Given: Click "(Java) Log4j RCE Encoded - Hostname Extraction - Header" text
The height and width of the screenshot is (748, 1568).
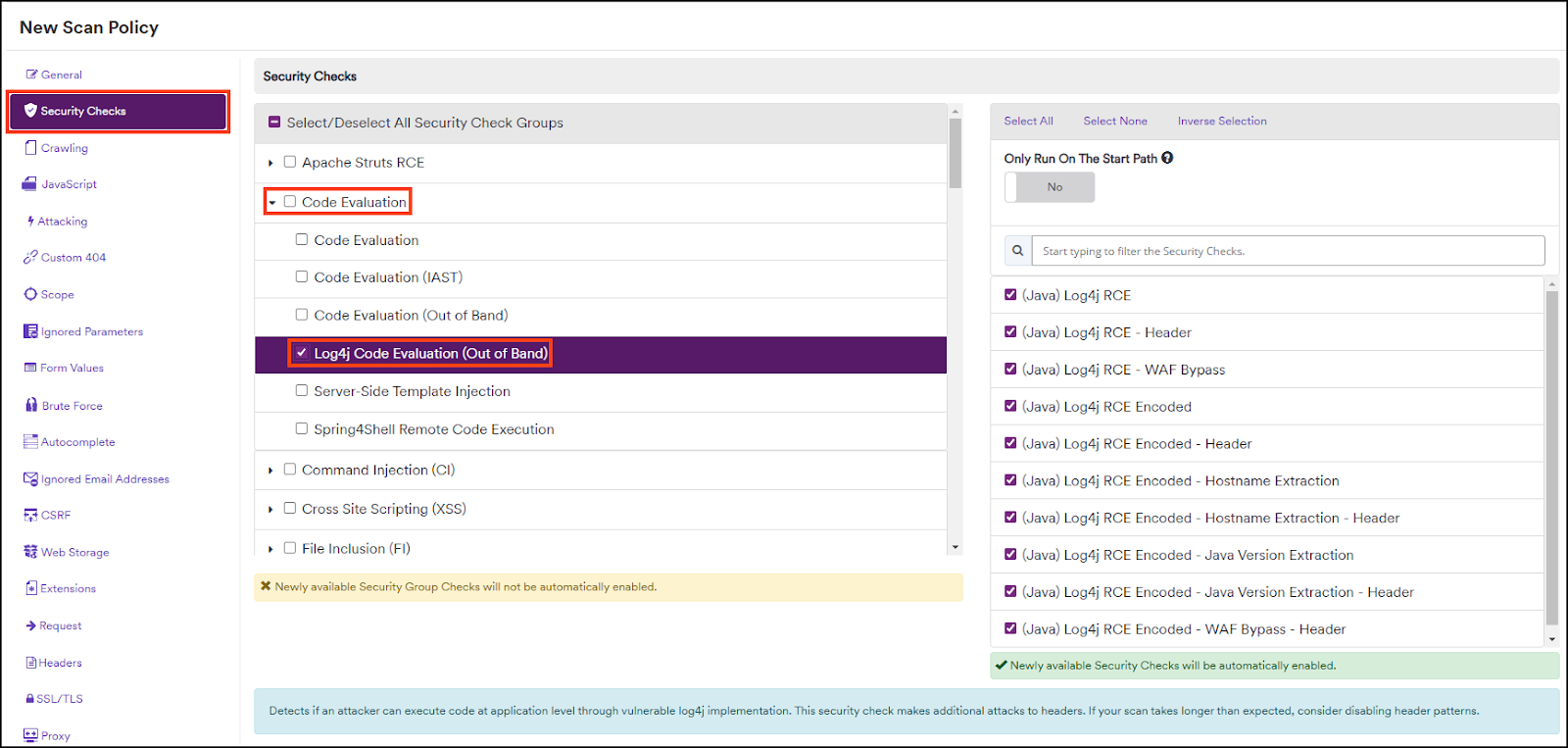Looking at the screenshot, I should click(x=1210, y=518).
